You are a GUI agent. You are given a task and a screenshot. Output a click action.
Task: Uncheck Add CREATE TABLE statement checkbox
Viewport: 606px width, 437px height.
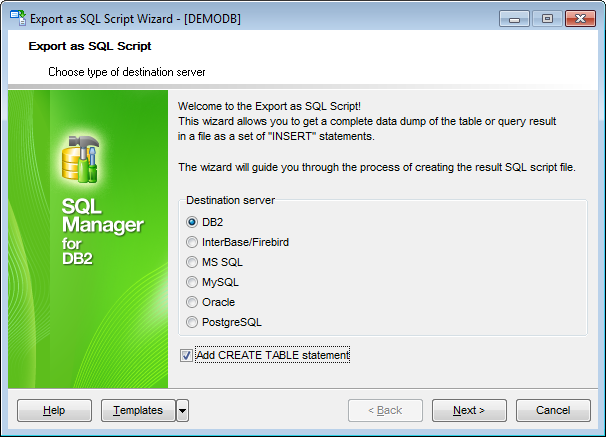click(x=186, y=355)
